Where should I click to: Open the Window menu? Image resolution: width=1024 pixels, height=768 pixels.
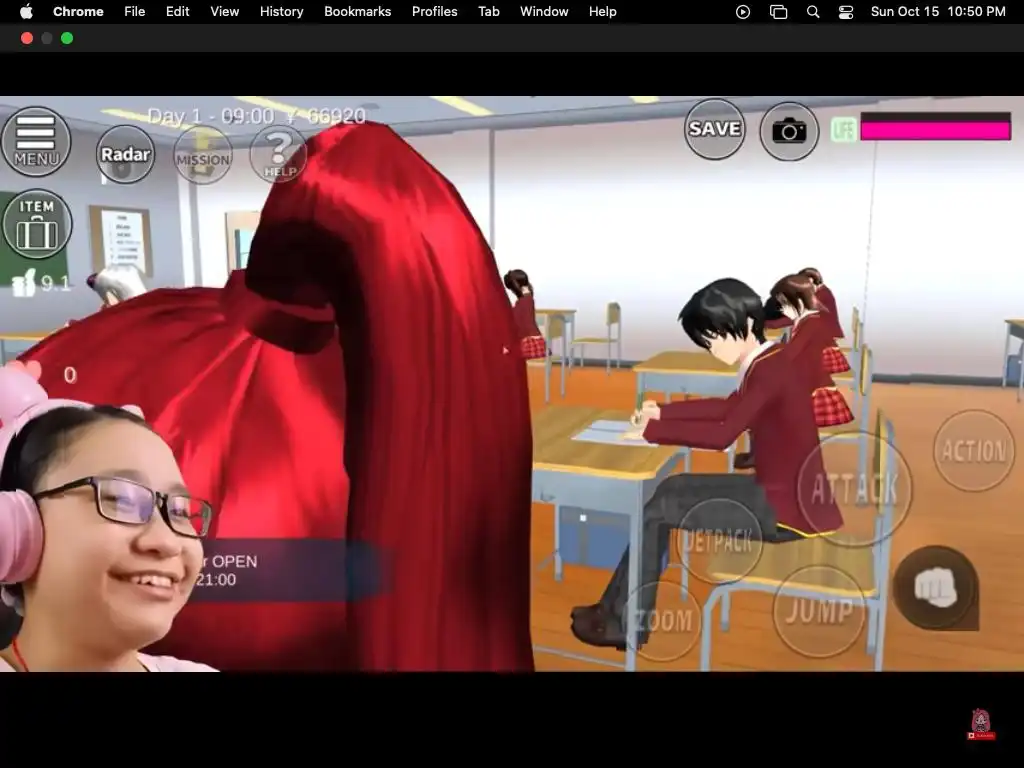tap(544, 12)
